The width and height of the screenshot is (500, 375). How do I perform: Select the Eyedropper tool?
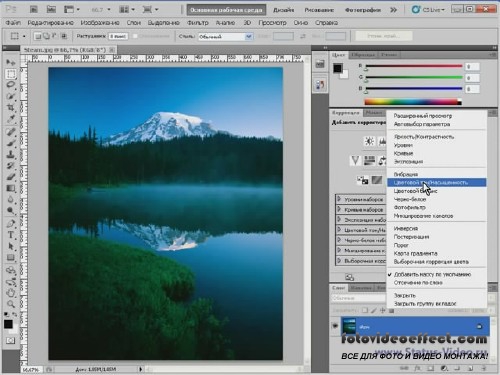[x=11, y=119]
